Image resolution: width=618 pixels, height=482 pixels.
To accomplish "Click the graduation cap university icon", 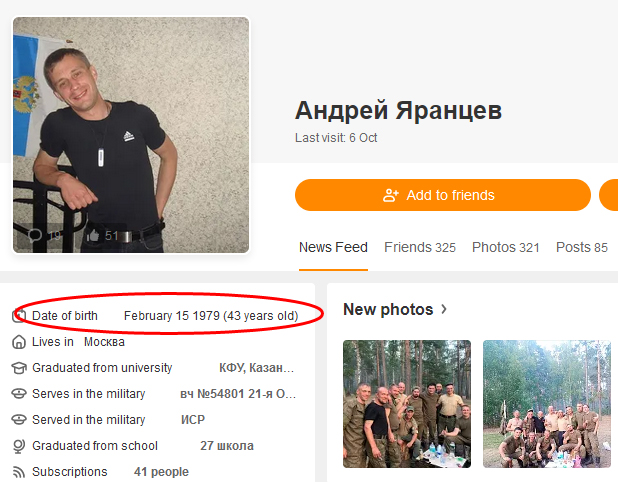I will coord(19,368).
